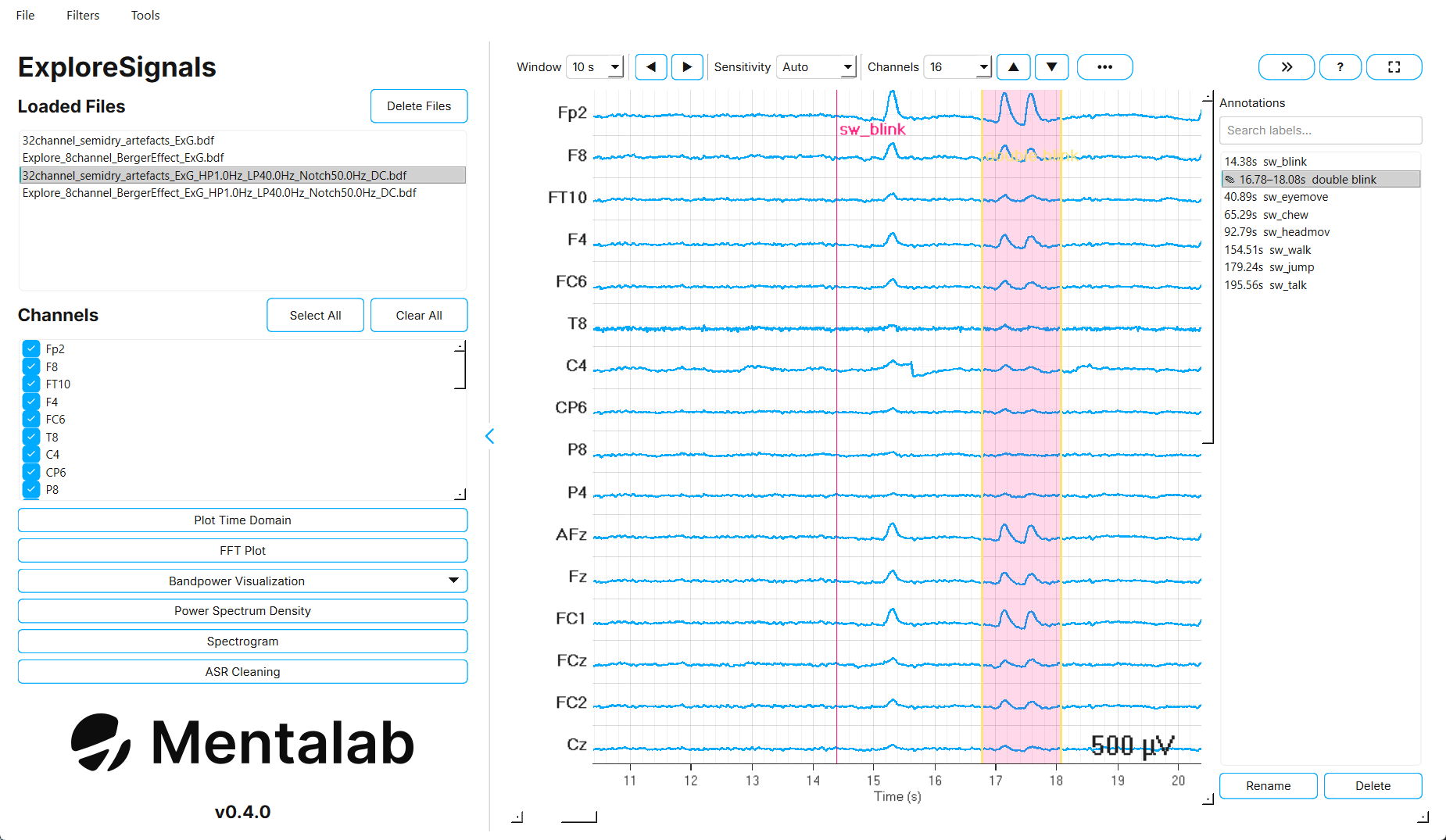Click the FFT Plot button
1446x840 pixels.
(242, 550)
